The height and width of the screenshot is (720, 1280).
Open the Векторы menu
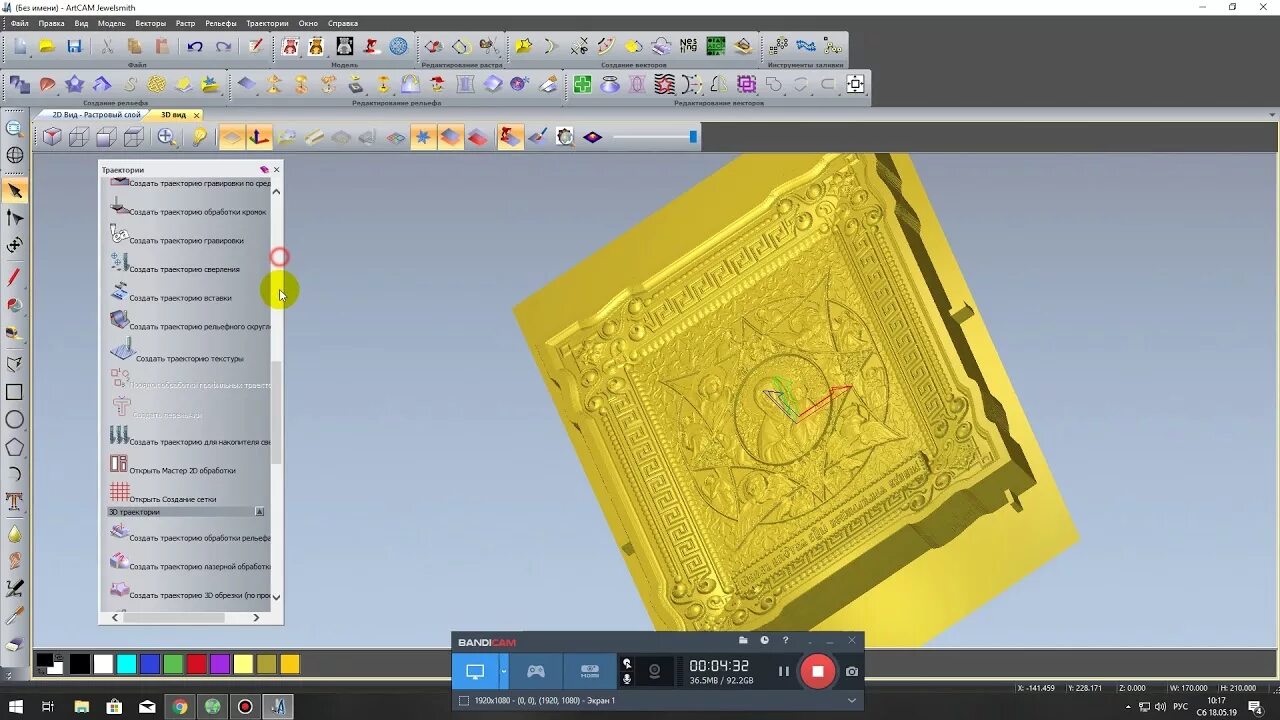click(x=151, y=23)
